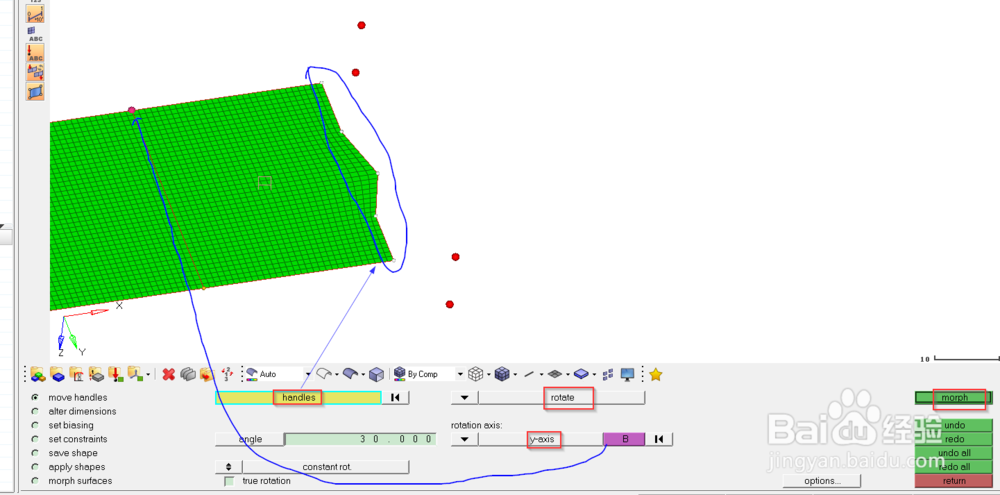Viewport: 1000px width, 495px height.
Task: Click the yellow handles selector
Action: coord(298,397)
